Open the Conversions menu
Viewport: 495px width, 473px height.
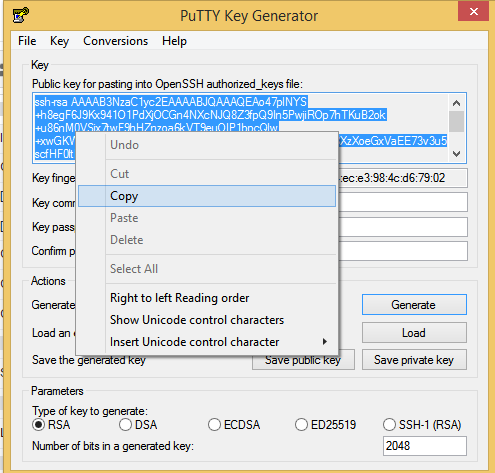[115, 41]
